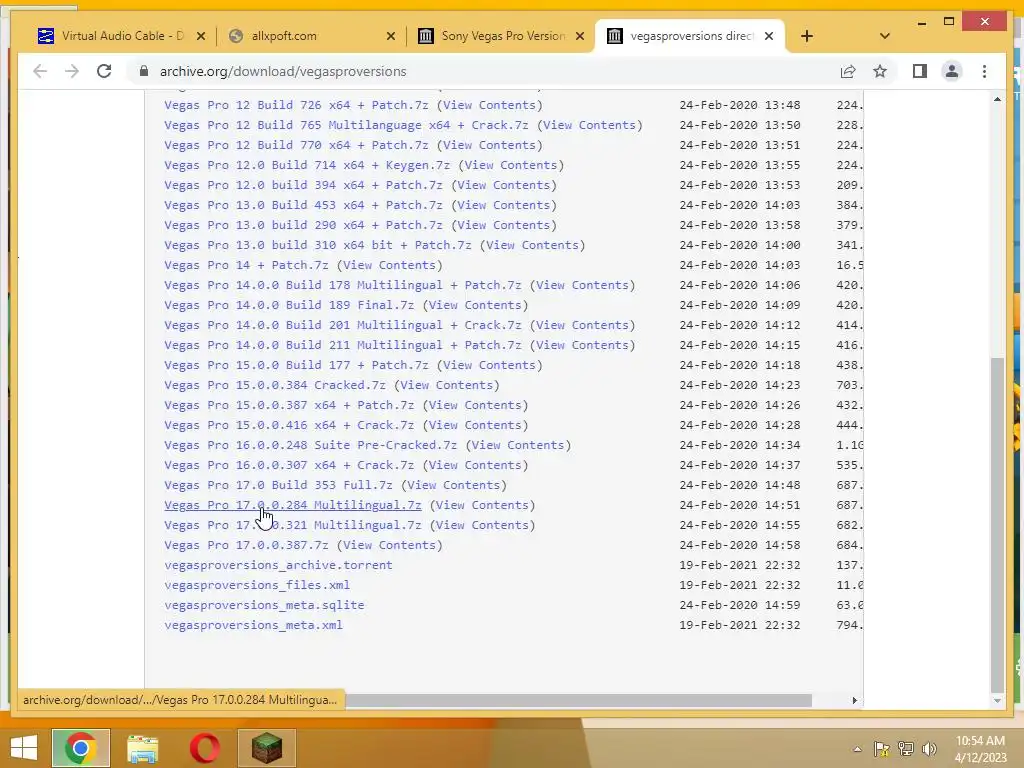Close the Sony Vegas Pro Version tab

pyautogui.click(x=579, y=36)
